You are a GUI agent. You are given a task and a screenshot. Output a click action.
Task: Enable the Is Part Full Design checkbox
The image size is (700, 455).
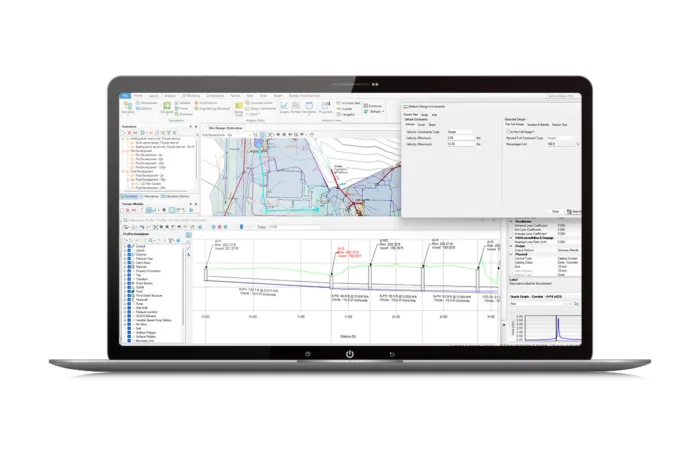click(510, 131)
